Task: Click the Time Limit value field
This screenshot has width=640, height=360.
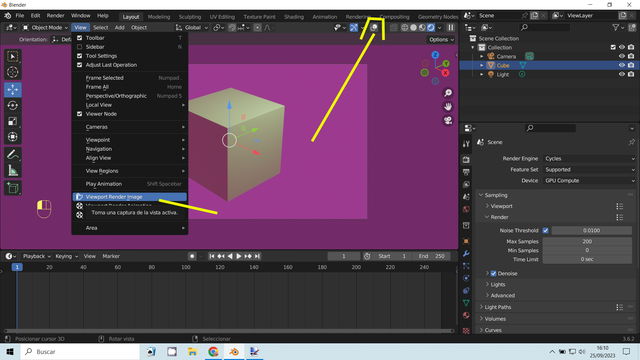Action: pyautogui.click(x=587, y=259)
